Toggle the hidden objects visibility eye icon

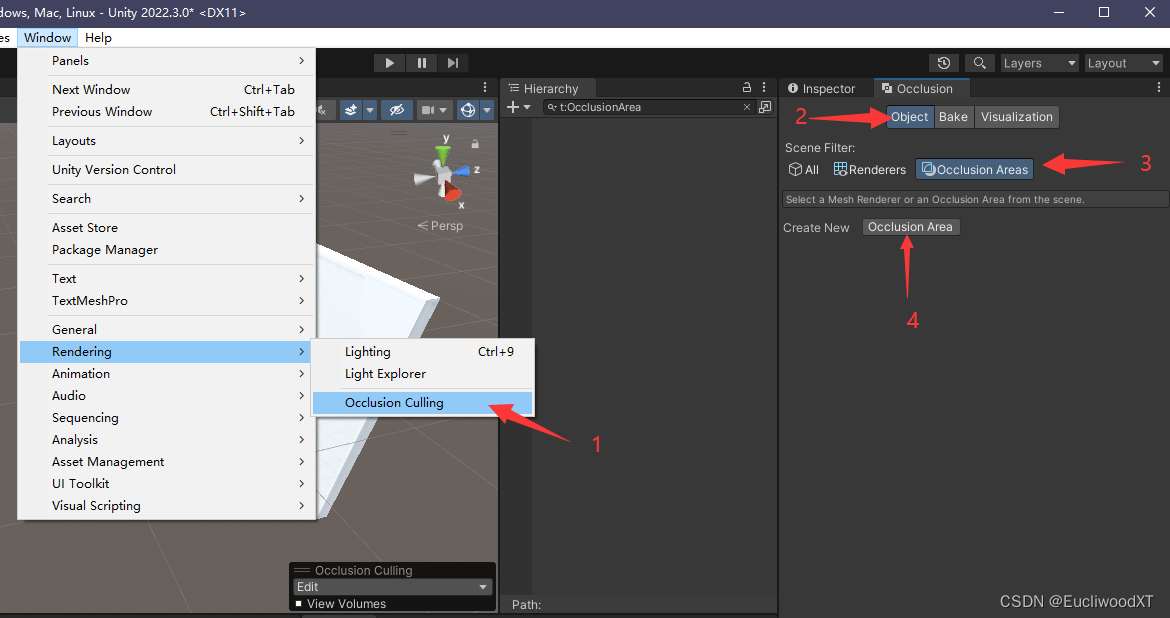pyautogui.click(x=397, y=110)
